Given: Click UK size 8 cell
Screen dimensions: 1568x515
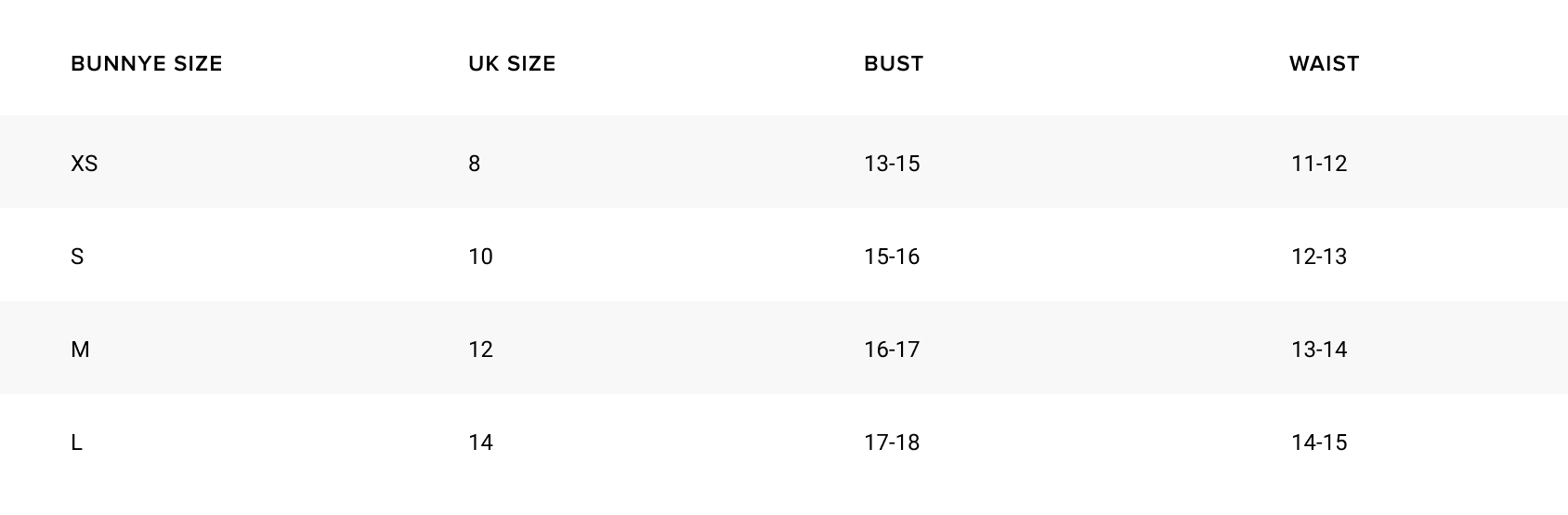Looking at the screenshot, I should point(475,164).
